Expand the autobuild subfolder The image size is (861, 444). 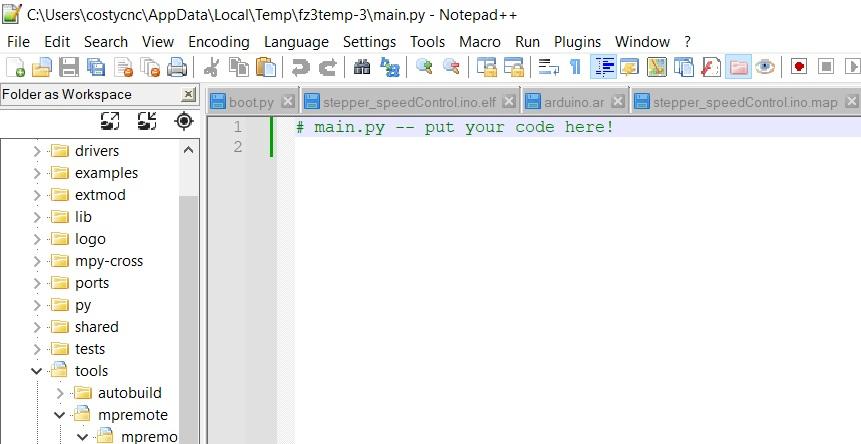tap(60, 393)
